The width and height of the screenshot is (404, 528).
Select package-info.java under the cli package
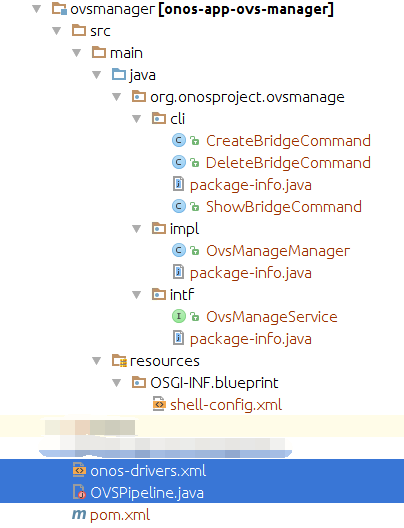pos(250,185)
